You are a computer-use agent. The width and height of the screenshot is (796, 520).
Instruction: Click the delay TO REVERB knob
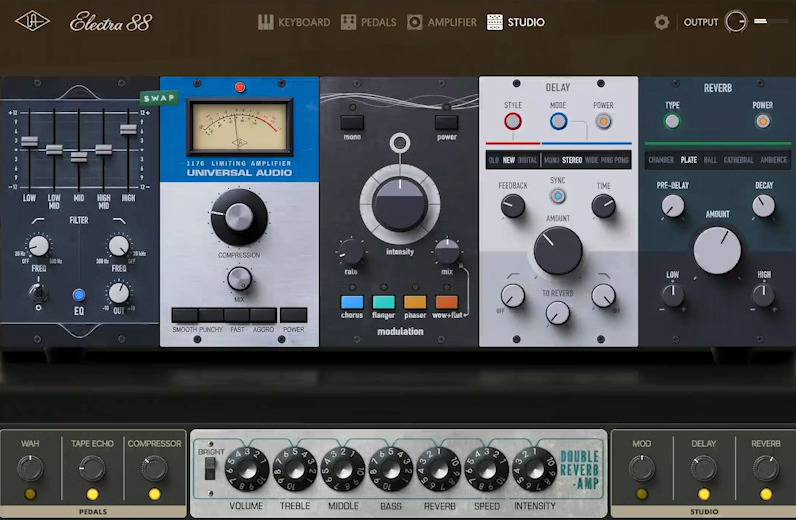(x=558, y=313)
